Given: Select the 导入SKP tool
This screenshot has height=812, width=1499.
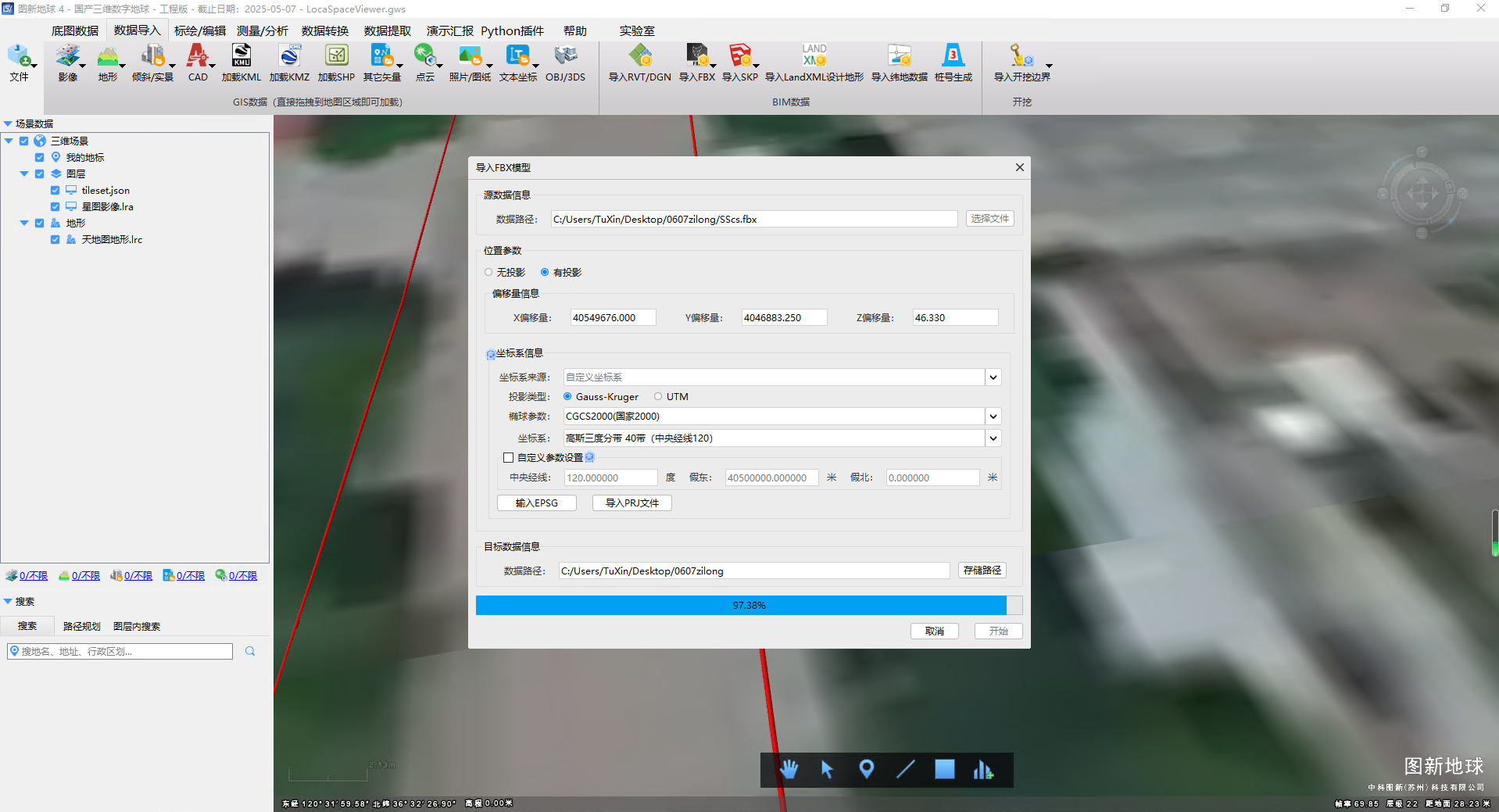Looking at the screenshot, I should click(x=740, y=63).
